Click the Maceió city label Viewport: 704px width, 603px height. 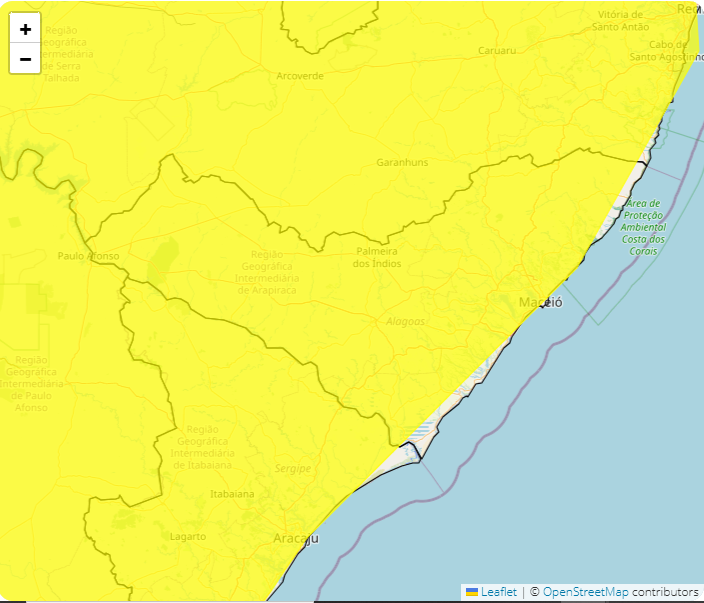[540, 302]
